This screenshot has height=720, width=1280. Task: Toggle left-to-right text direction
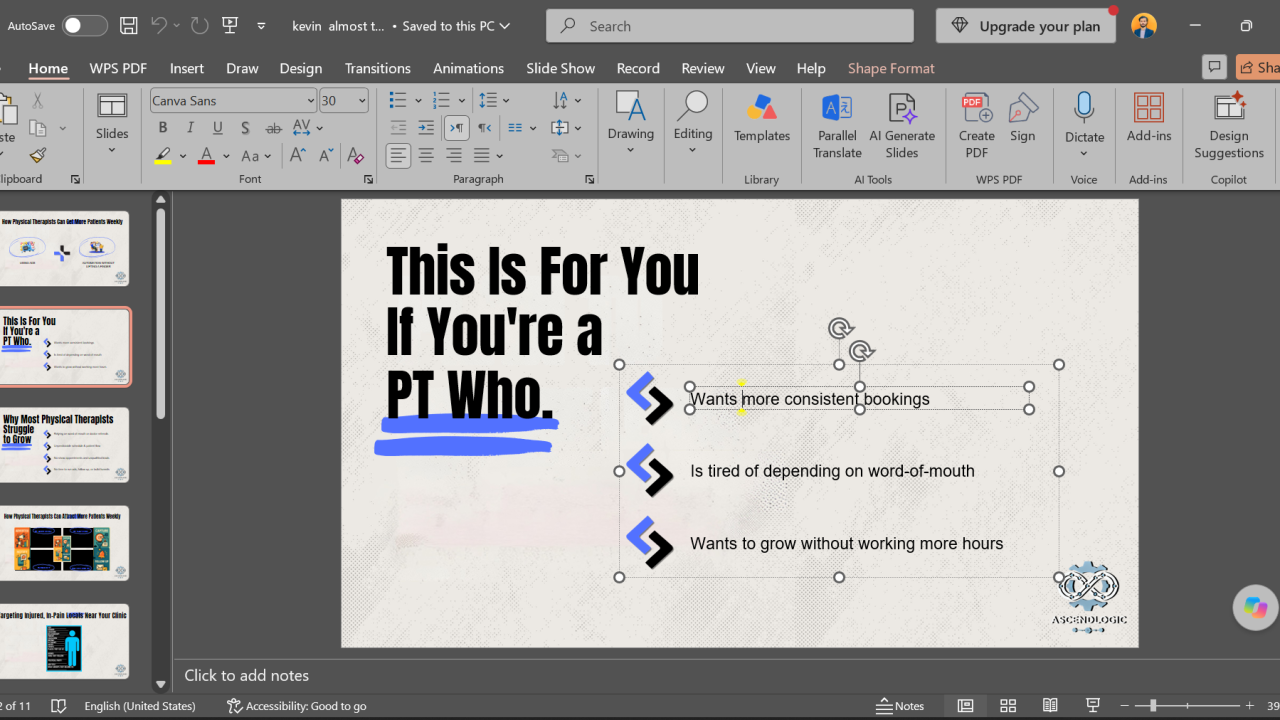[456, 128]
